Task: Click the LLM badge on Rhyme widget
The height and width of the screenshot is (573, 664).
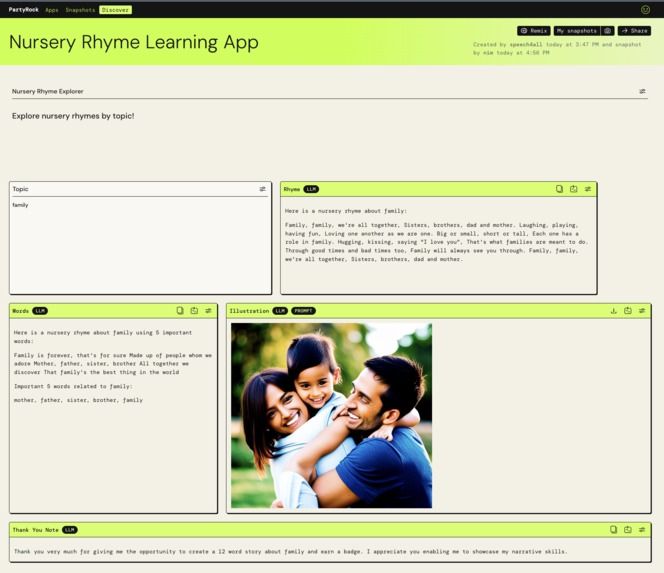Action: click(x=311, y=189)
